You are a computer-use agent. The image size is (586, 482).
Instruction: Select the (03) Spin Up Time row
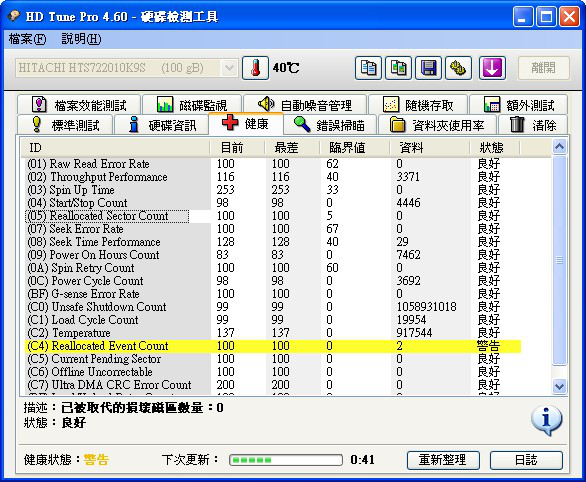point(273,190)
